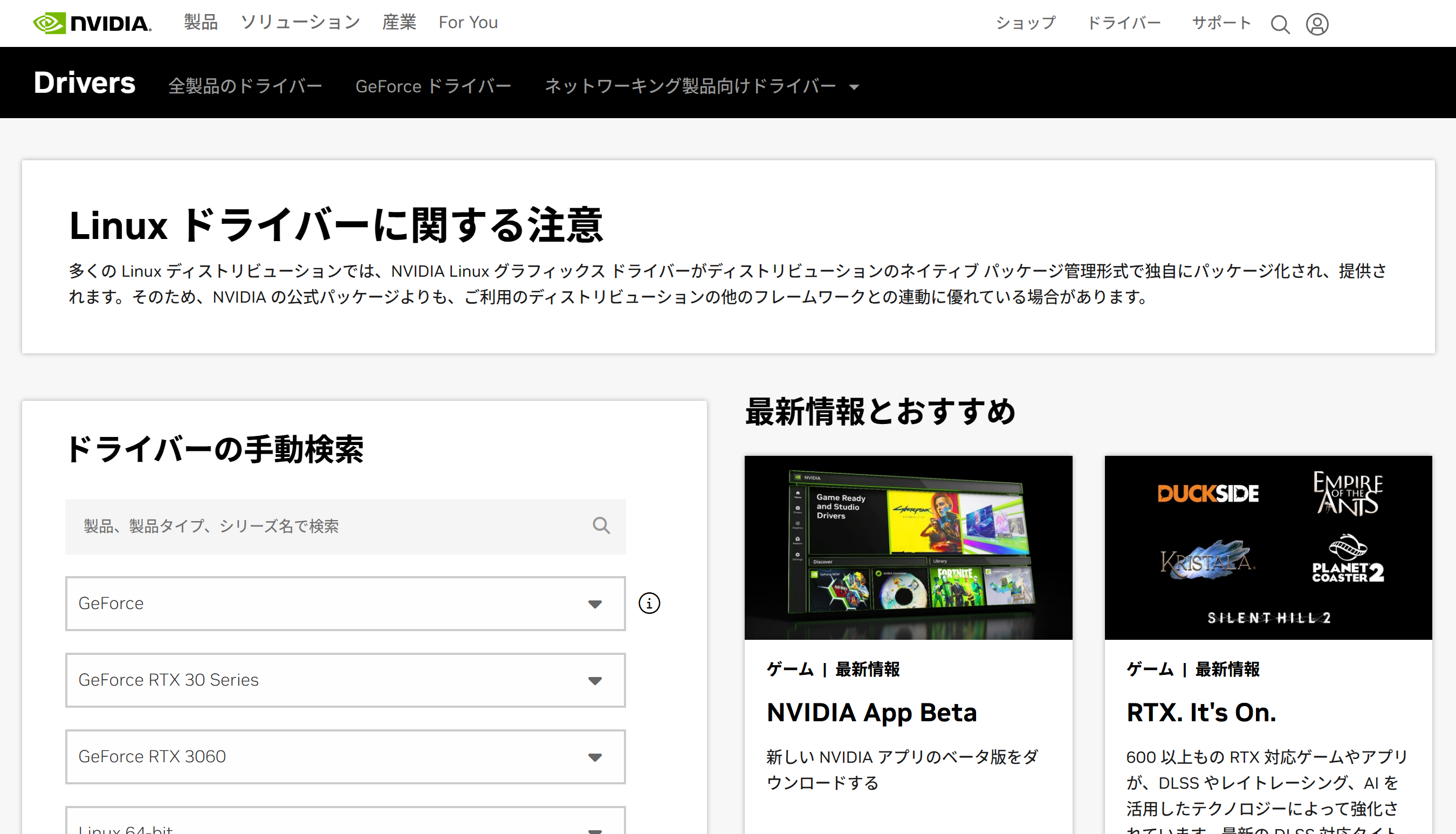Click the search icon in the driver search bar
This screenshot has height=834, width=1456.
click(601, 526)
